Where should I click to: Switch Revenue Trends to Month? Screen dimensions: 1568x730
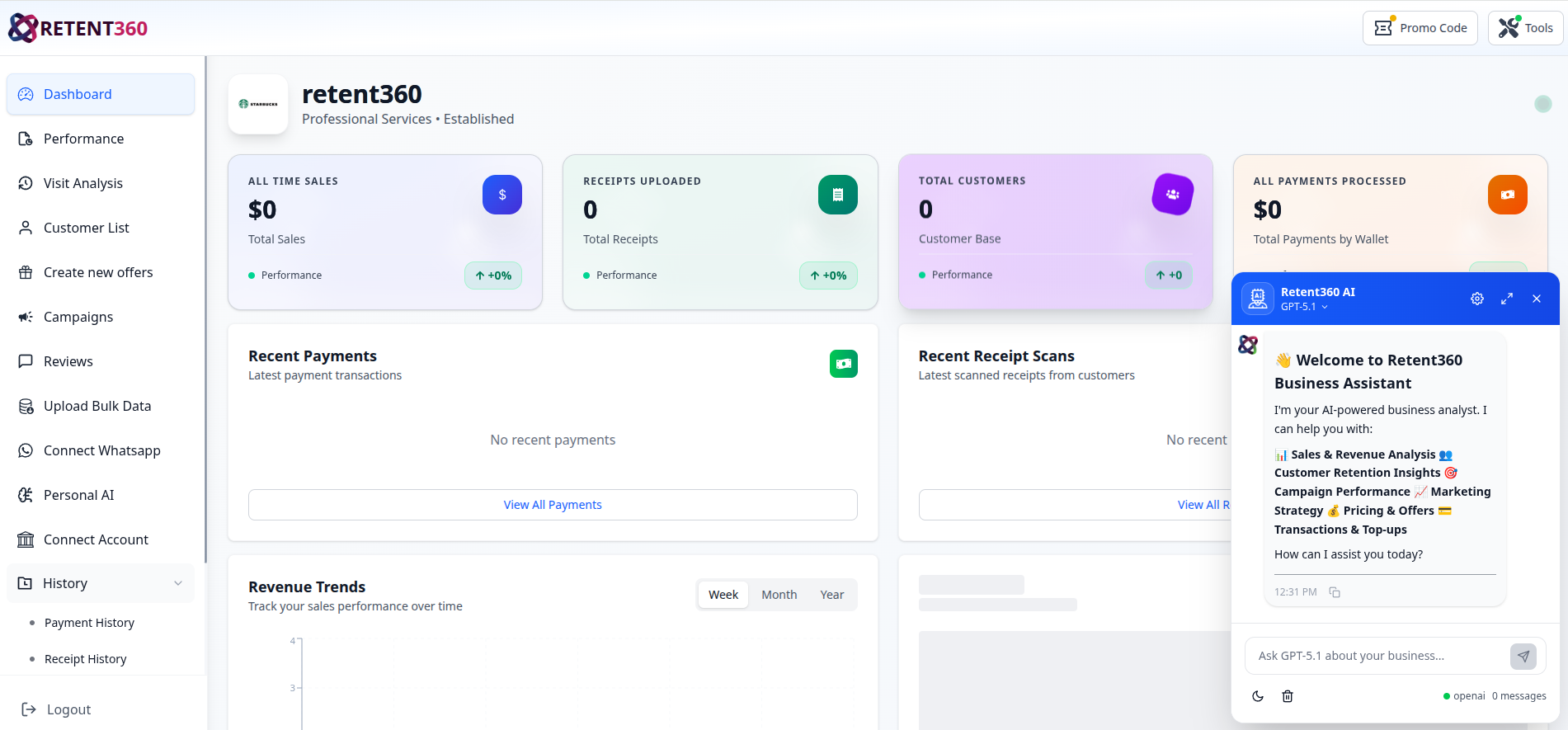pyautogui.click(x=779, y=595)
